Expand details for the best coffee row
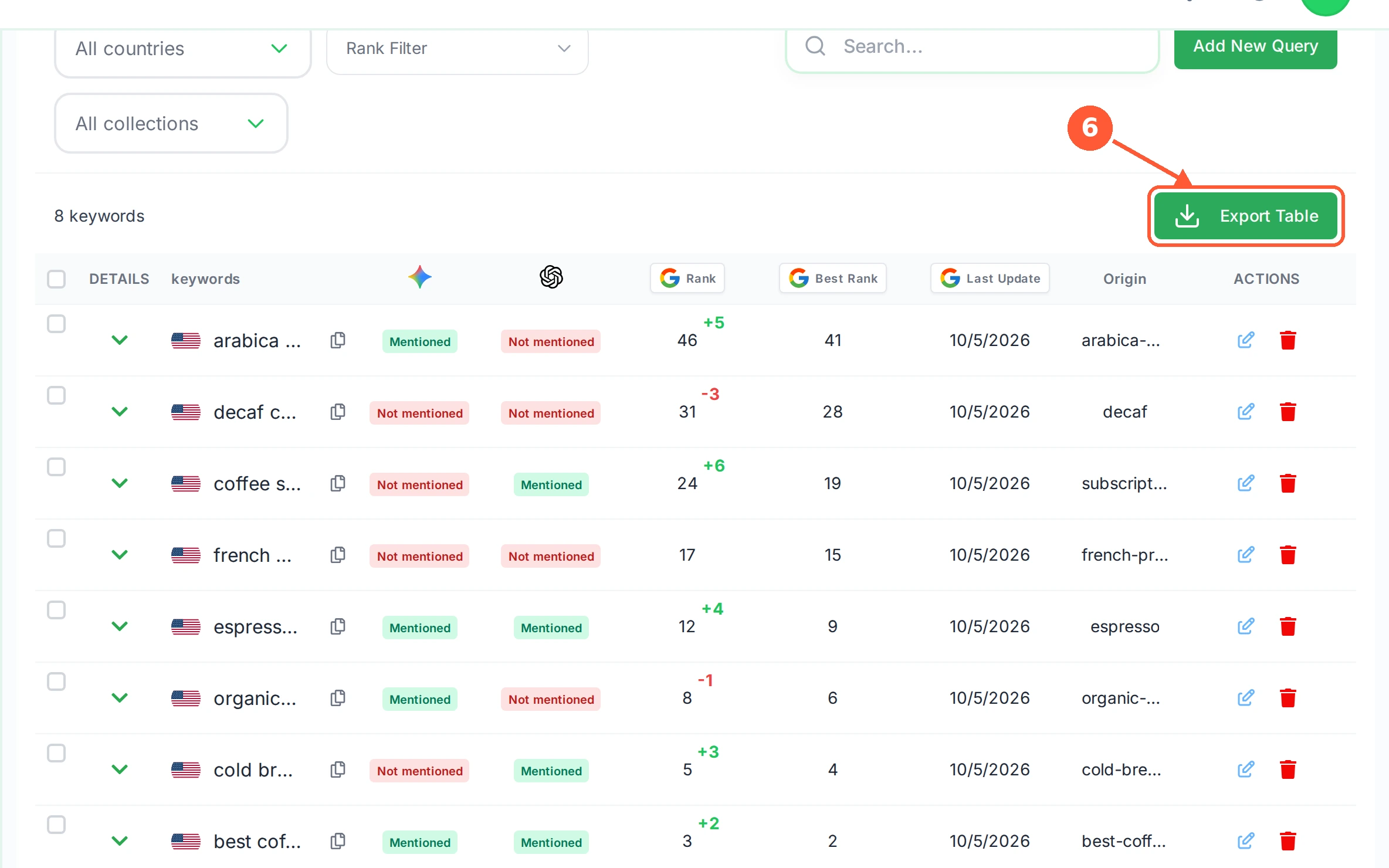 click(x=120, y=841)
